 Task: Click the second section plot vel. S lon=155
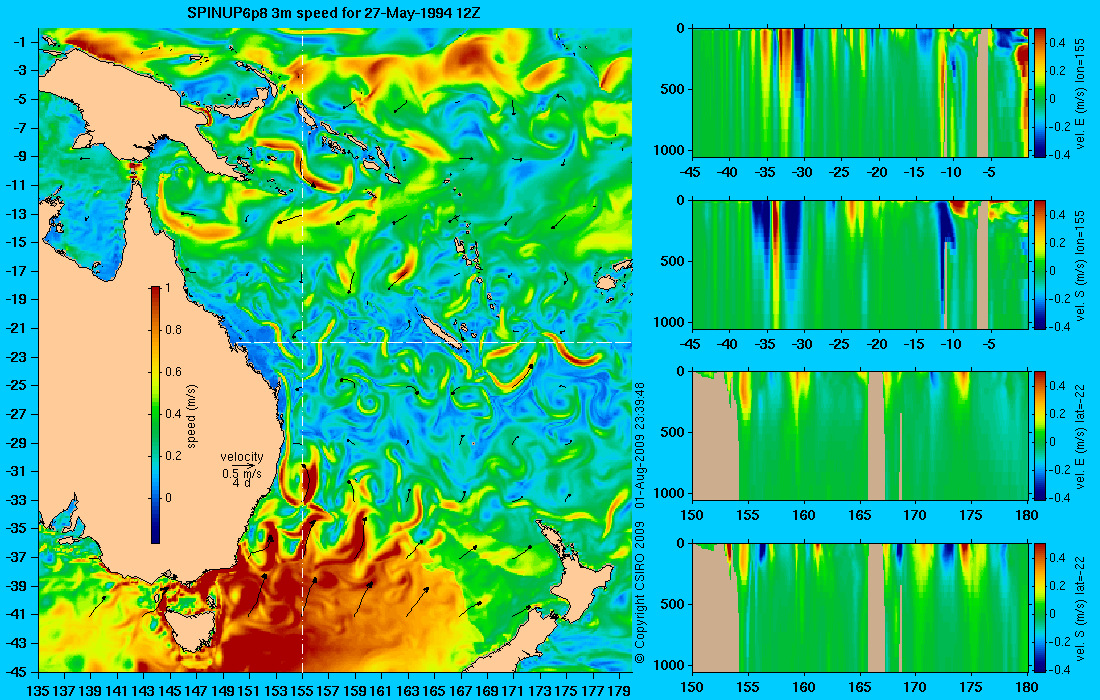[860, 264]
